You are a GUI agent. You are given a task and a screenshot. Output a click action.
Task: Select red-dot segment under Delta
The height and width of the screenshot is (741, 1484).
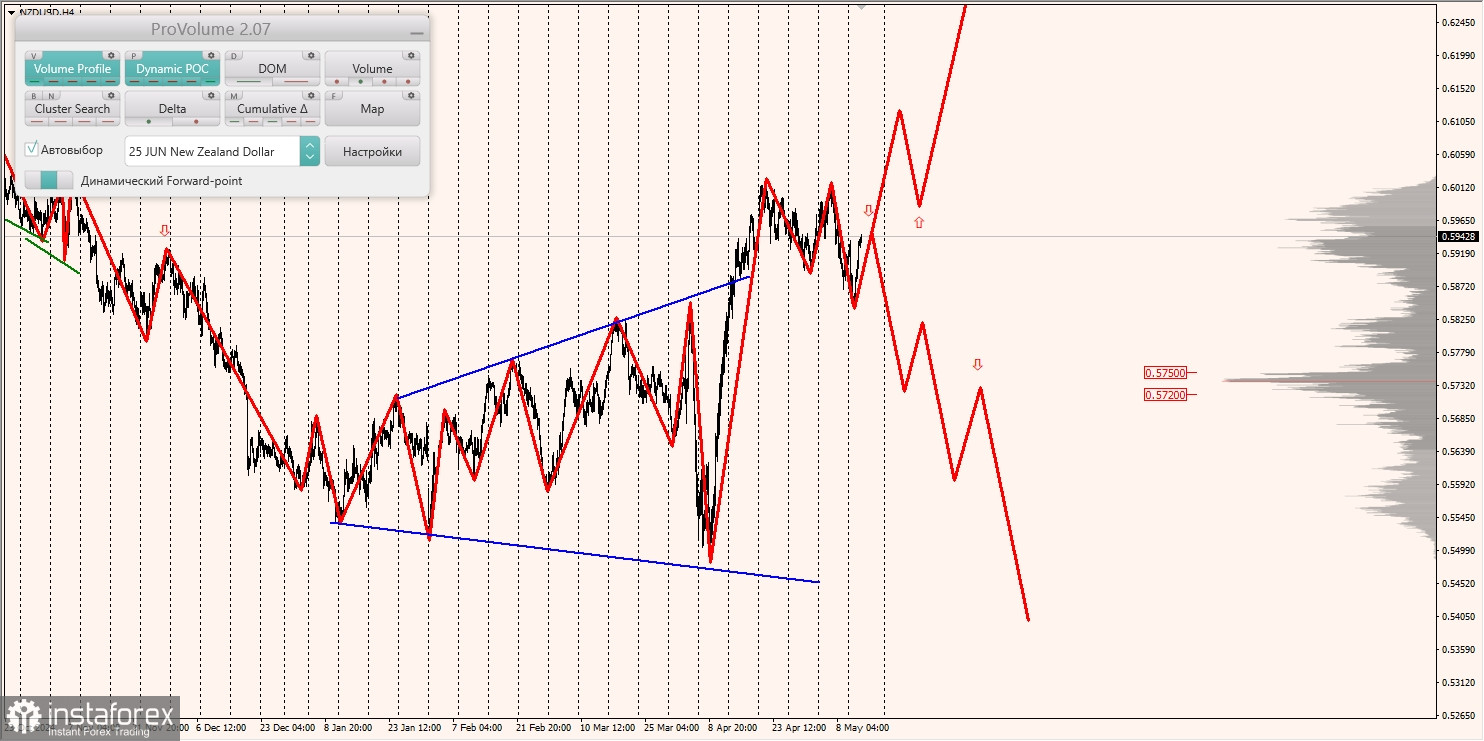[196, 122]
